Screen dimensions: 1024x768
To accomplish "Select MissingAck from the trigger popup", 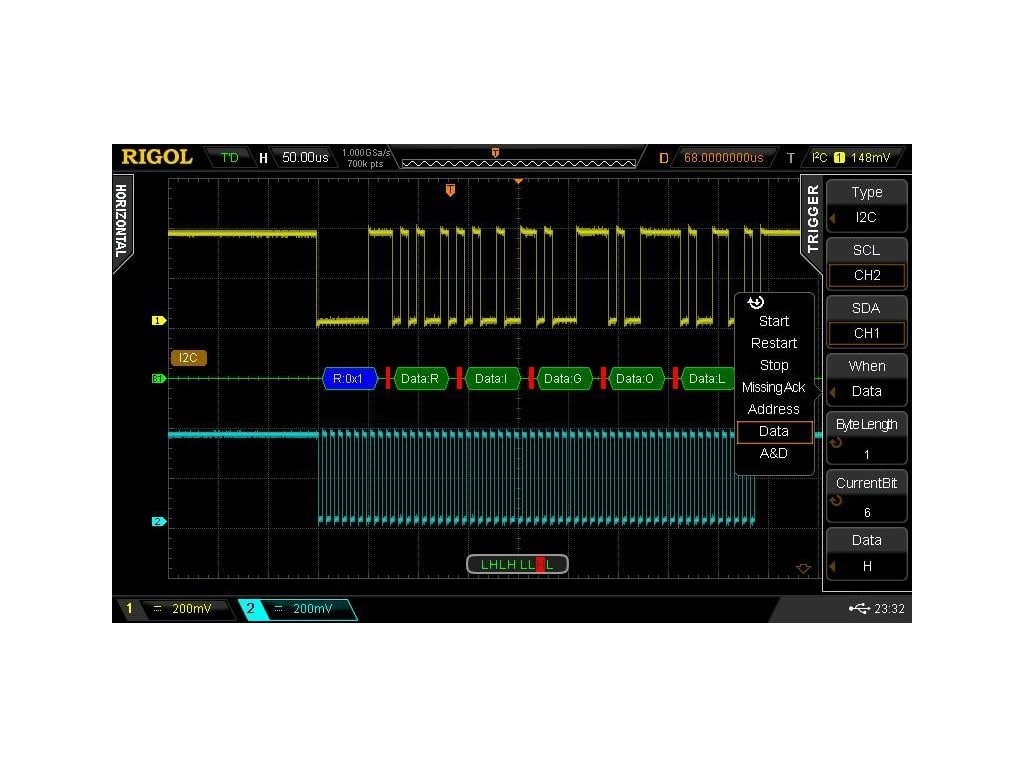I will 773,387.
